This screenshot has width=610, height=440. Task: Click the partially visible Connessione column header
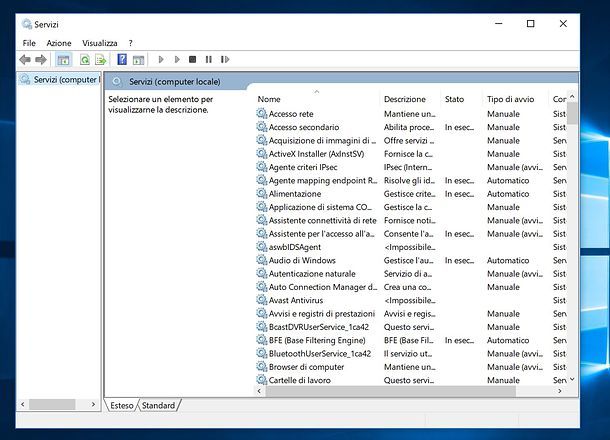(x=558, y=99)
